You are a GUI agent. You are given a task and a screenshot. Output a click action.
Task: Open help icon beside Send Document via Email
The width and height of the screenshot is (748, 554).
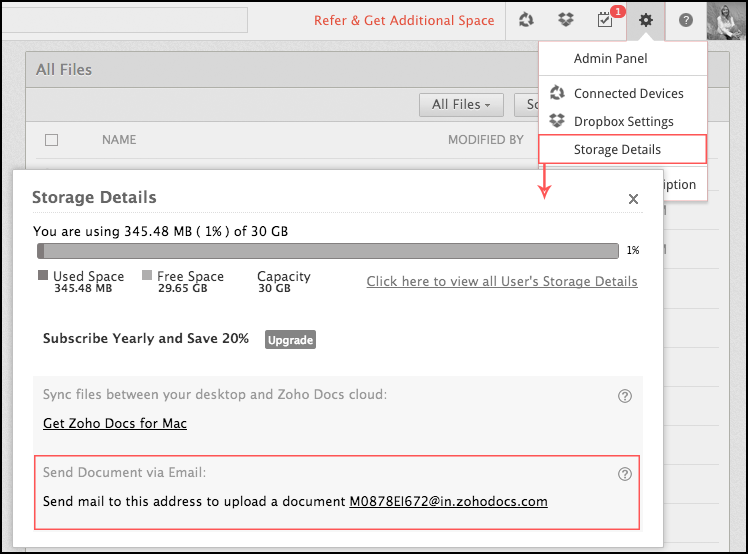click(625, 474)
